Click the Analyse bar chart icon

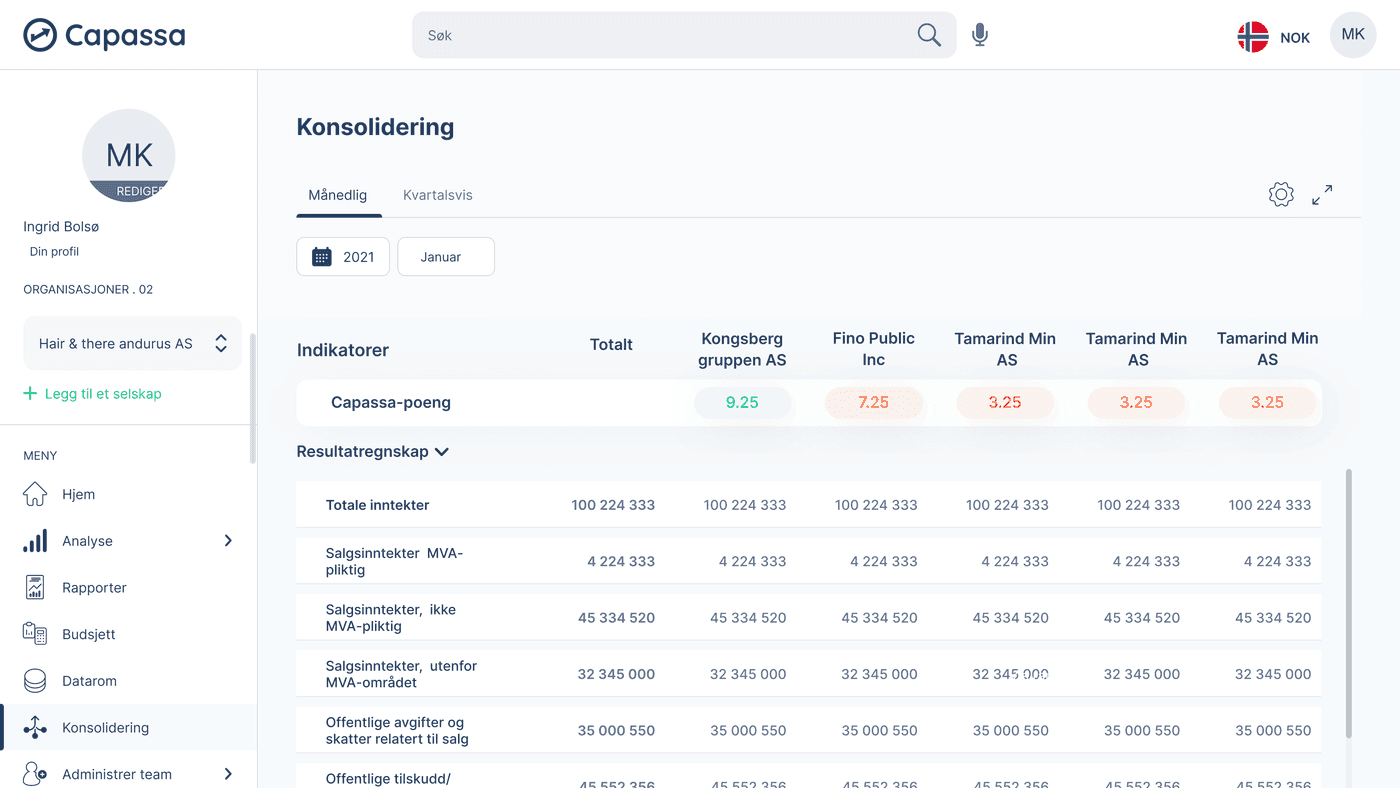tap(35, 541)
